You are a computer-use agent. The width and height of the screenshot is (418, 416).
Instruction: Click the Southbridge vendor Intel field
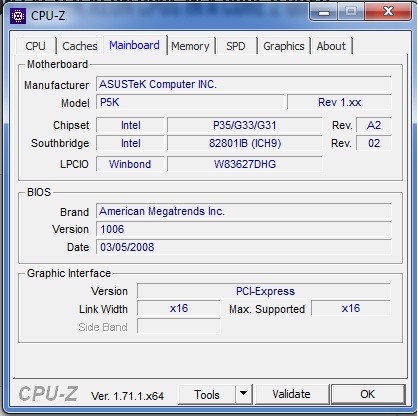tap(130, 143)
